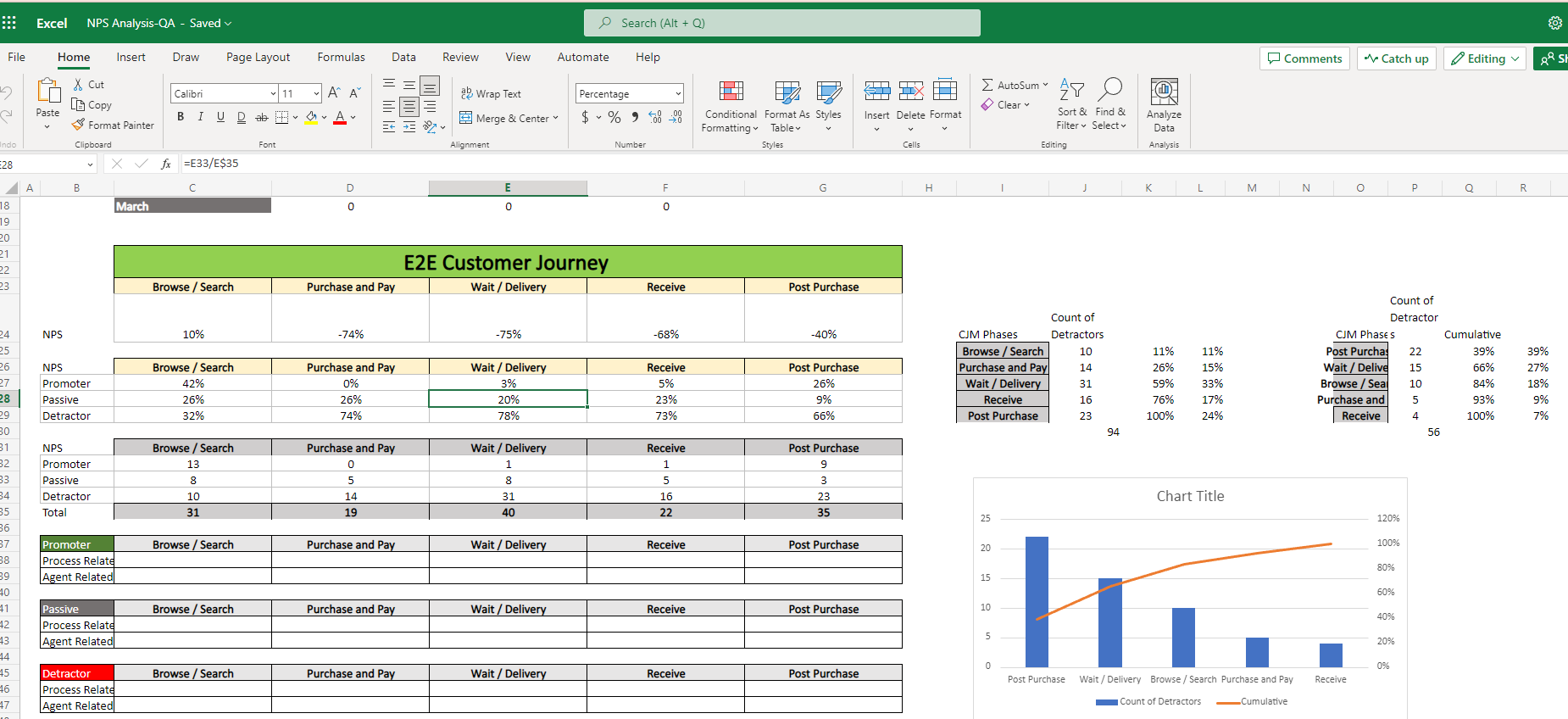Click the Analyze Data icon
The height and width of the screenshot is (719, 1568).
[1164, 92]
